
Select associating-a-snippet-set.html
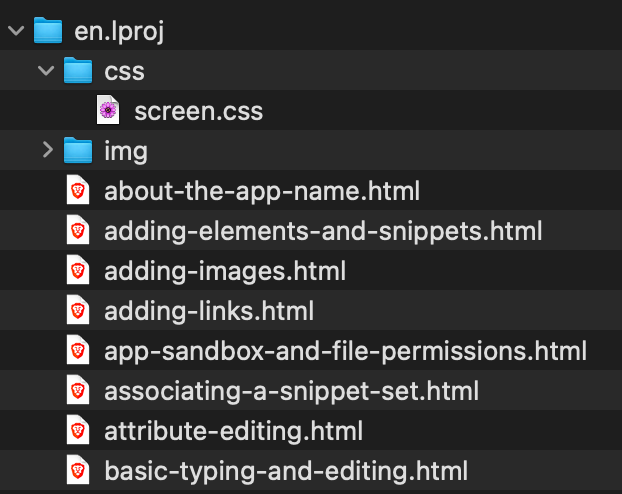pos(291,391)
